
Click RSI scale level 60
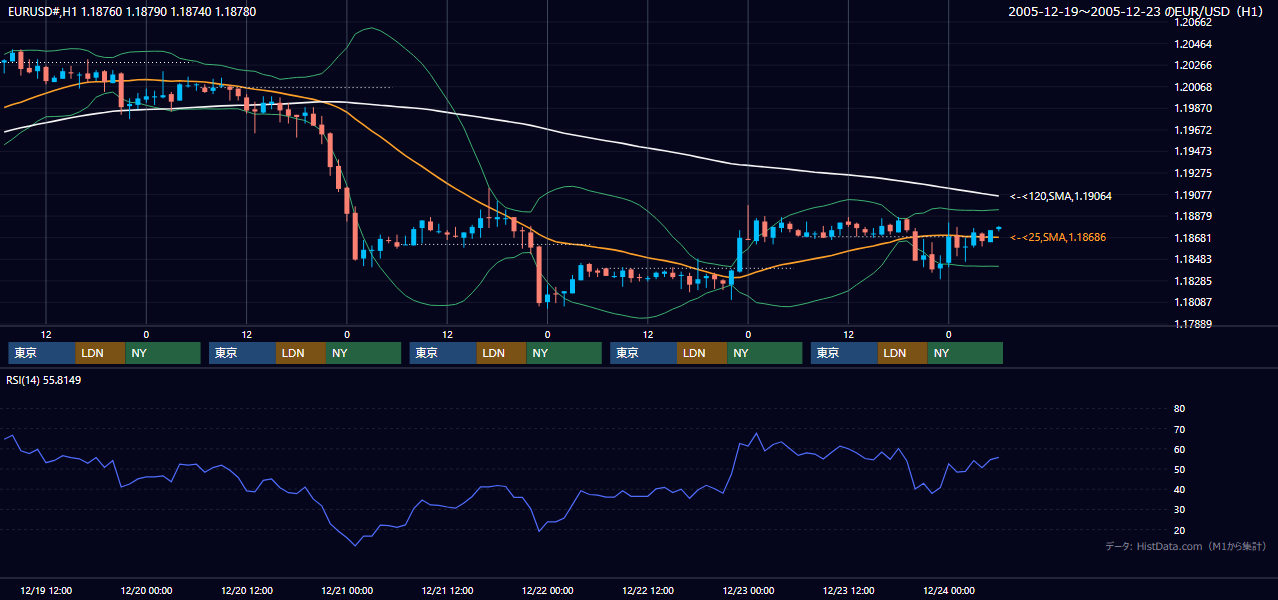coord(1179,449)
